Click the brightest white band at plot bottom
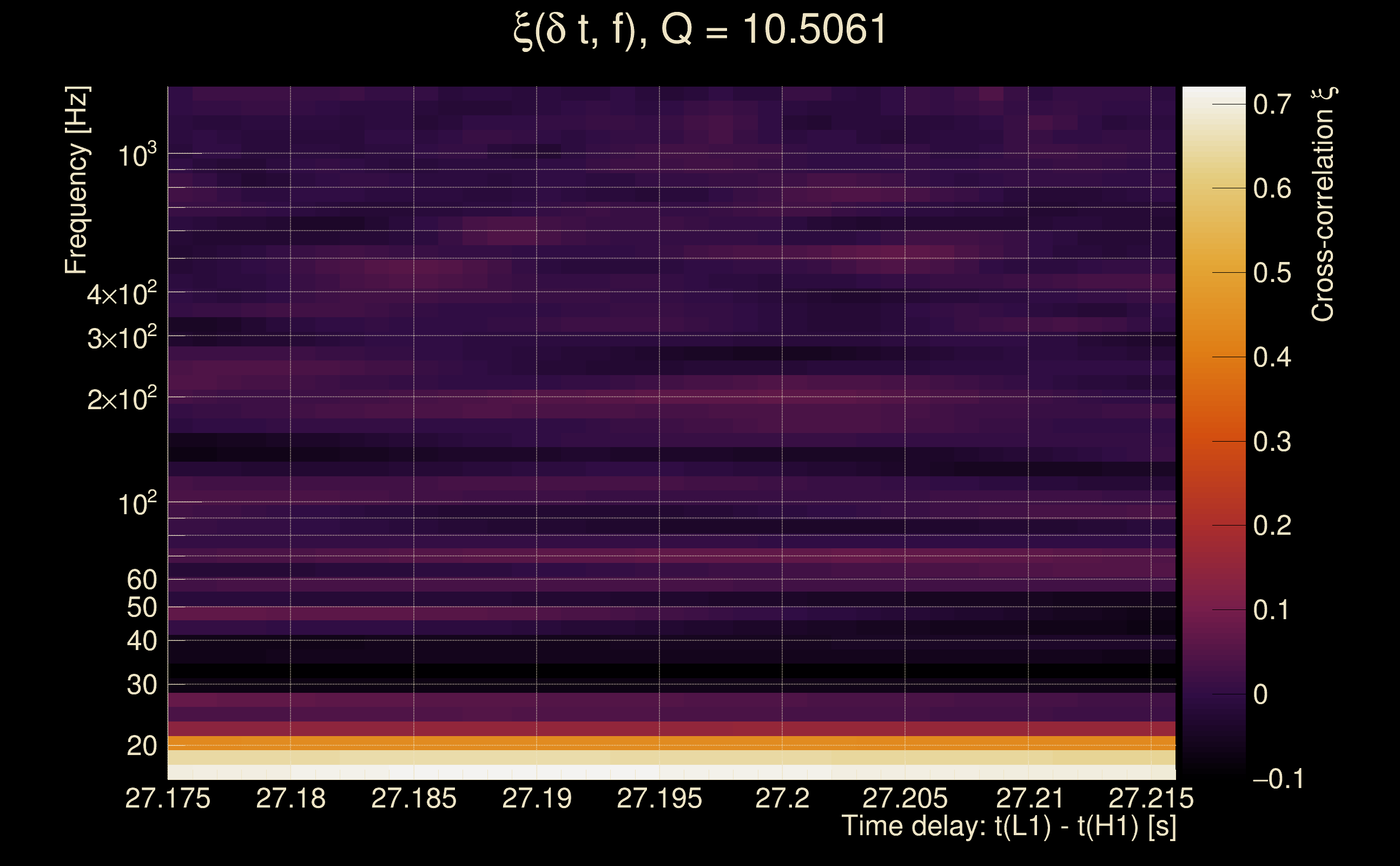Viewport: 1400px width, 866px height. (x=671, y=772)
